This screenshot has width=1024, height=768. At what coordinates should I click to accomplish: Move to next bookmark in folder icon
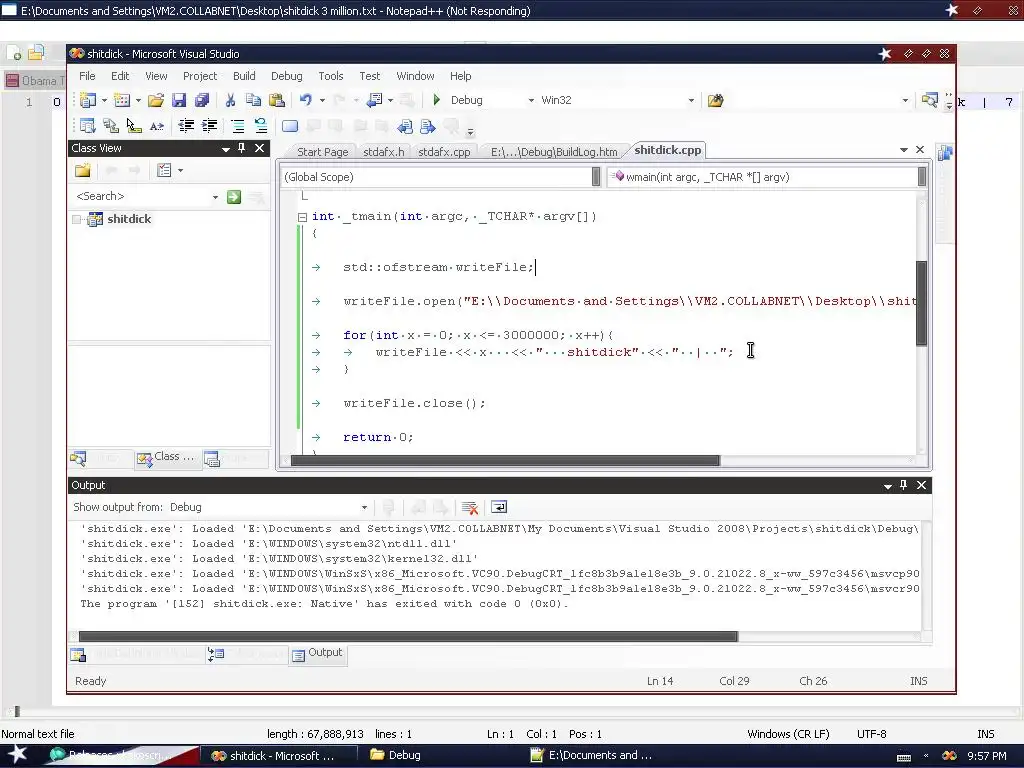pyautogui.click(x=428, y=126)
